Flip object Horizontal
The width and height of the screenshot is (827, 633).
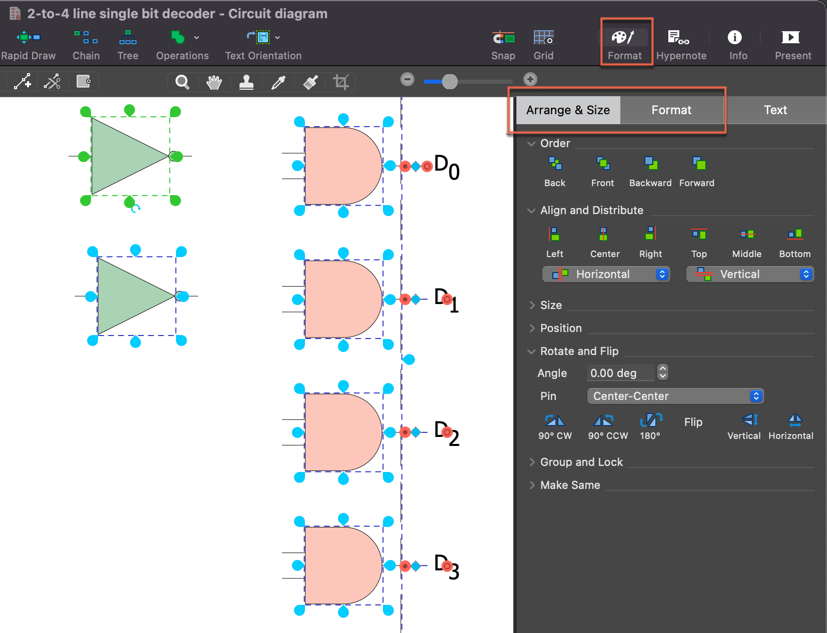coord(791,427)
